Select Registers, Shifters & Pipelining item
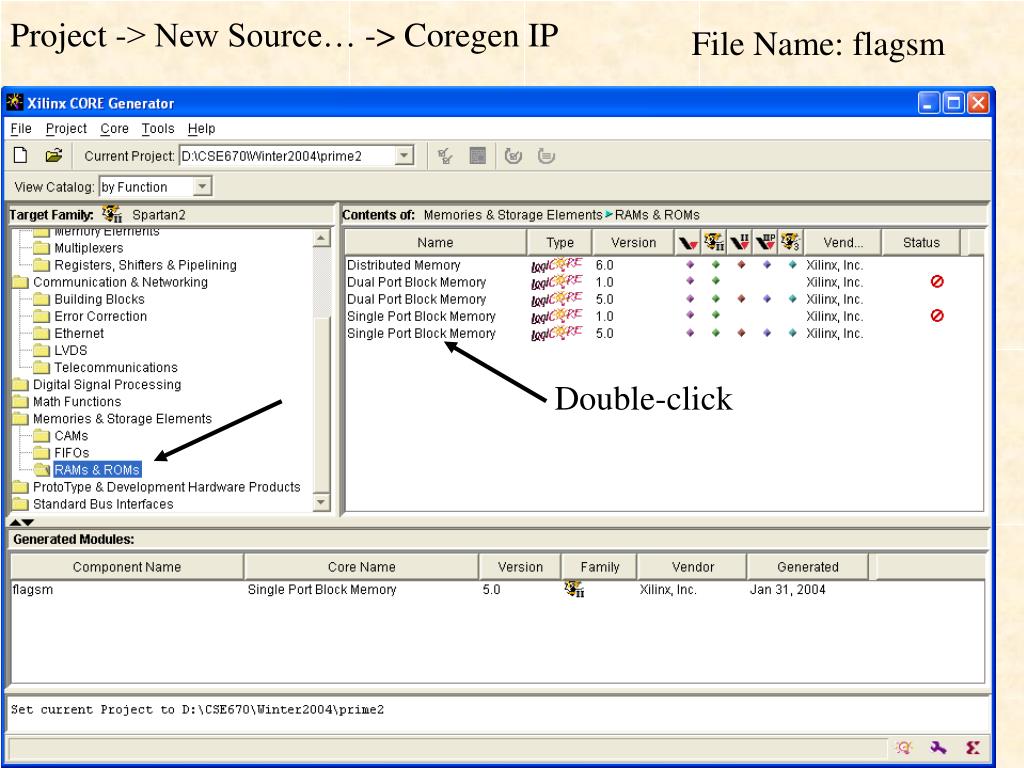Image resolution: width=1024 pixels, height=768 pixels. [145, 265]
